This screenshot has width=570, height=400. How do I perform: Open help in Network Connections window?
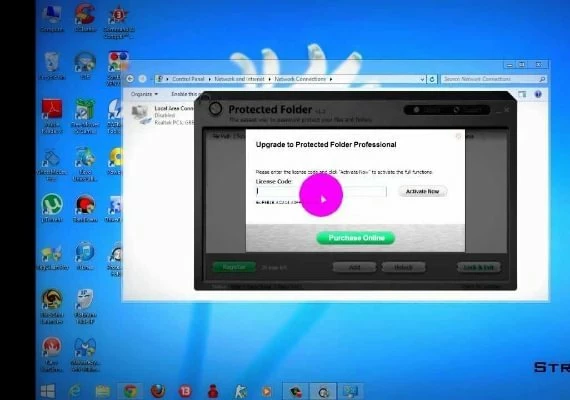pyautogui.click(x=538, y=94)
